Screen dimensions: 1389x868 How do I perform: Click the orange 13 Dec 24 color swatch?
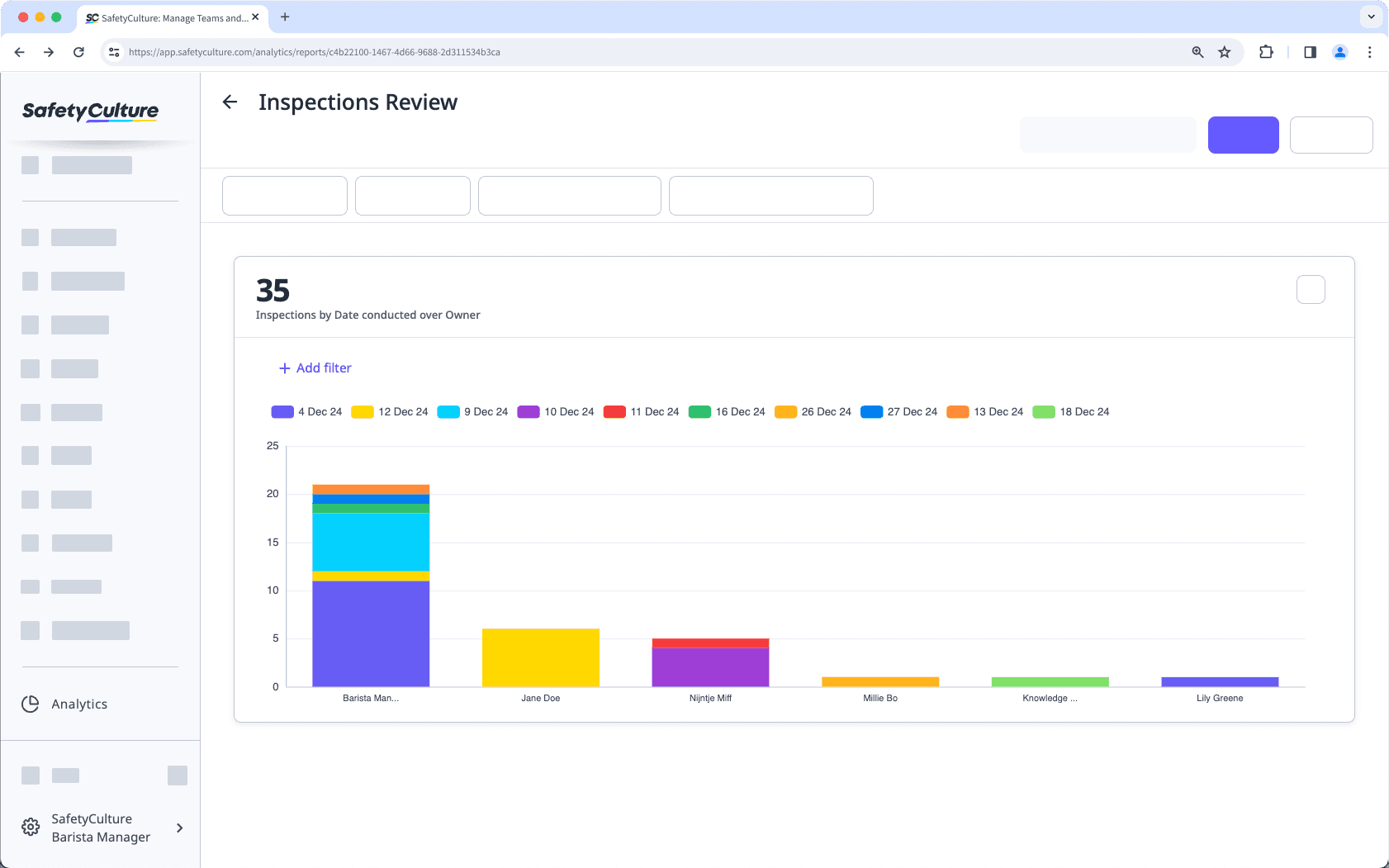coord(958,411)
